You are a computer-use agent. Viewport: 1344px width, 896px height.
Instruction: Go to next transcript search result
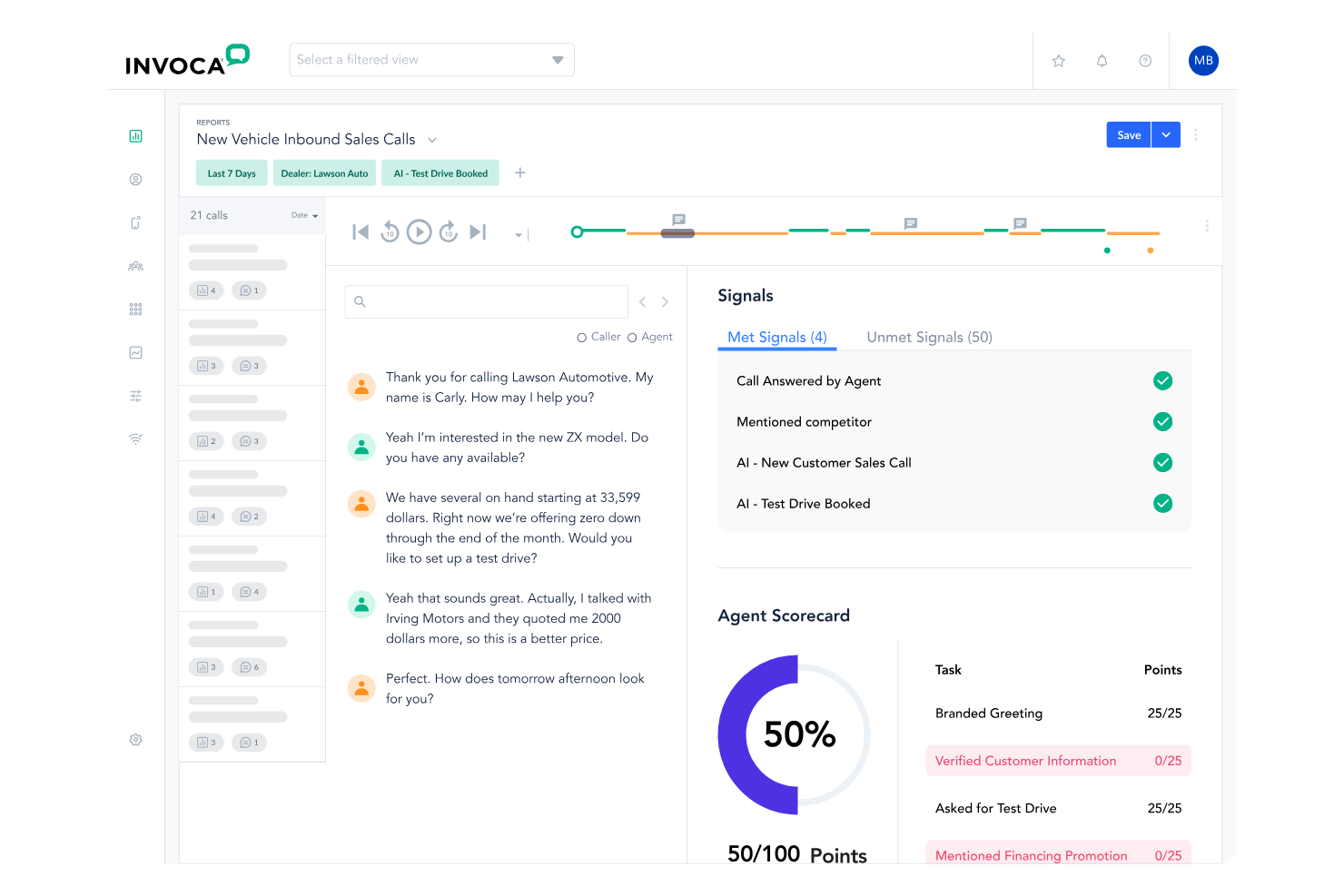coord(665,301)
